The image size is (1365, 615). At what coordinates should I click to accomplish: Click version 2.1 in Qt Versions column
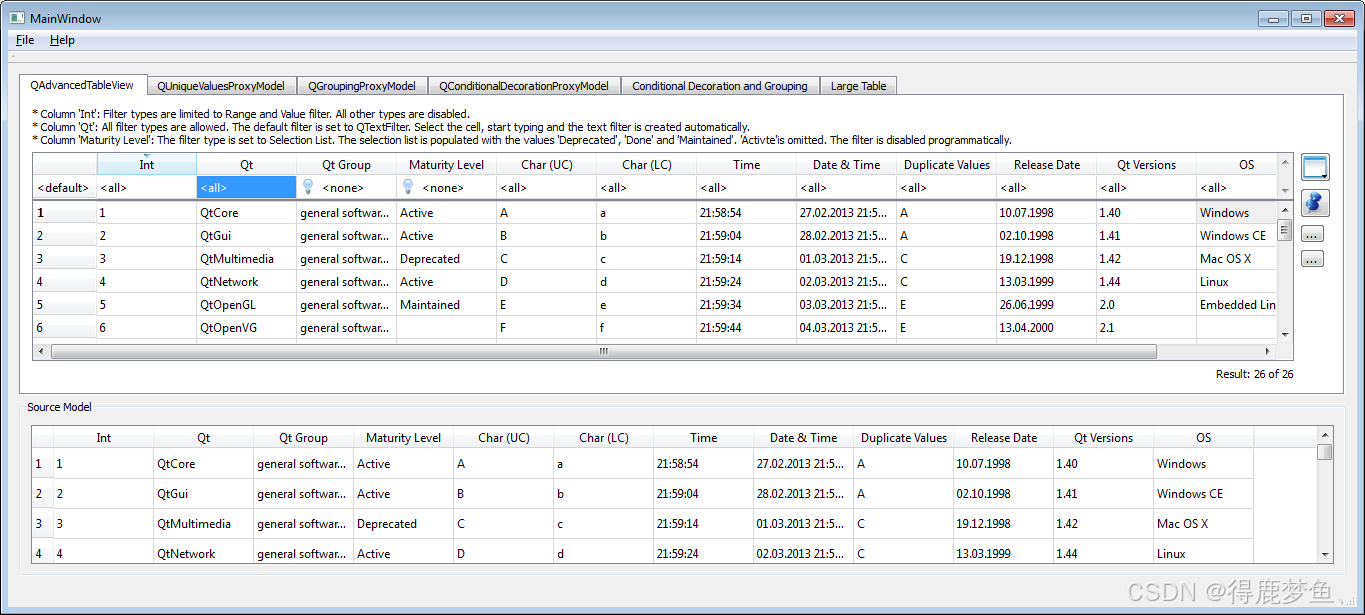click(x=1146, y=328)
